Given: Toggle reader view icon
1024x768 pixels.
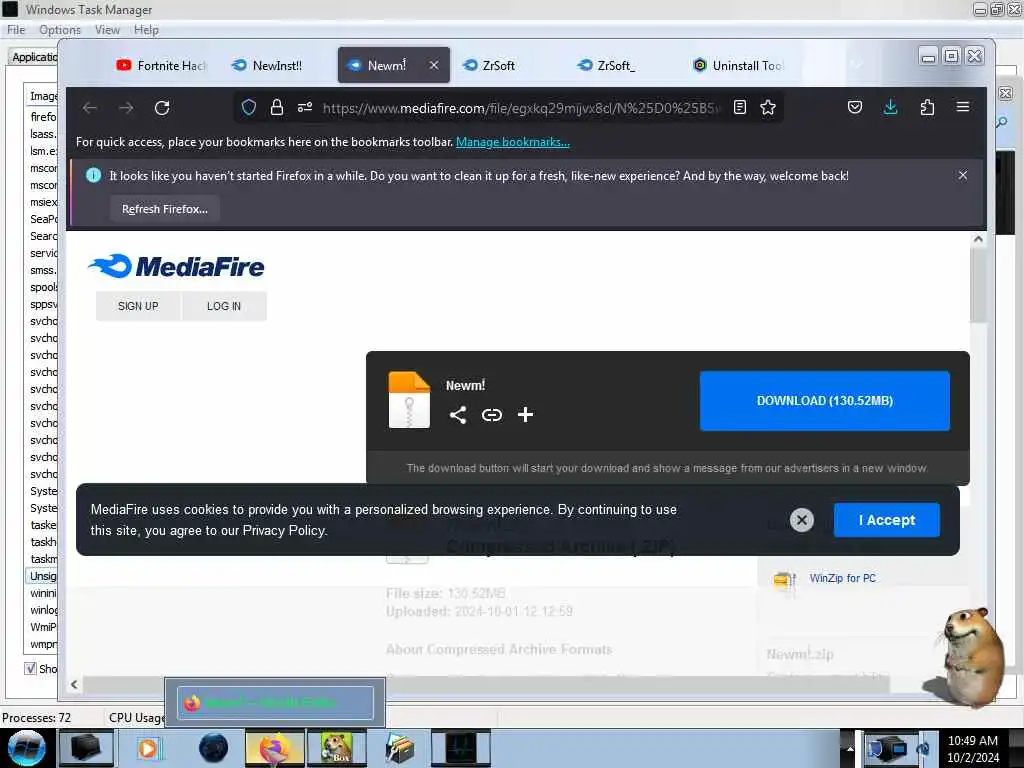Looking at the screenshot, I should 740,107.
